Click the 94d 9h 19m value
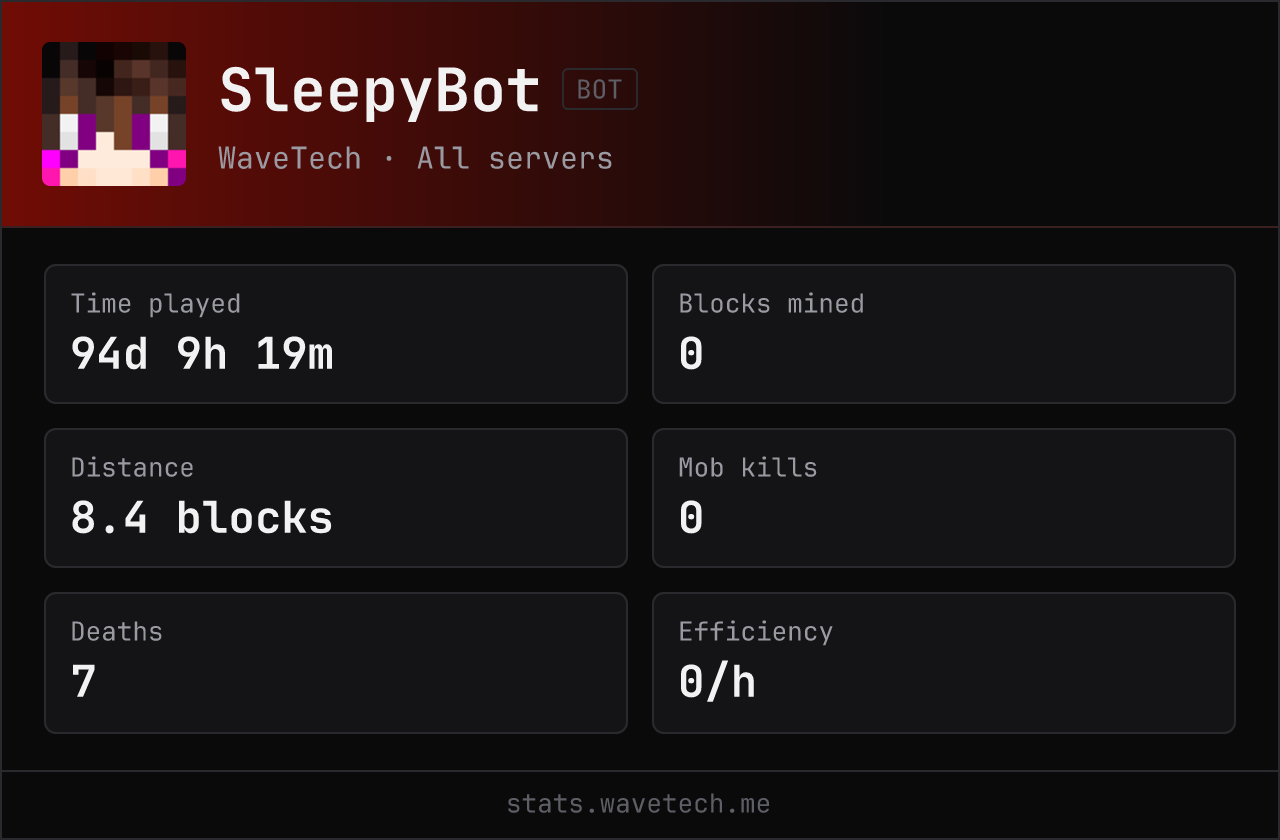The height and width of the screenshot is (840, 1280). (202, 354)
